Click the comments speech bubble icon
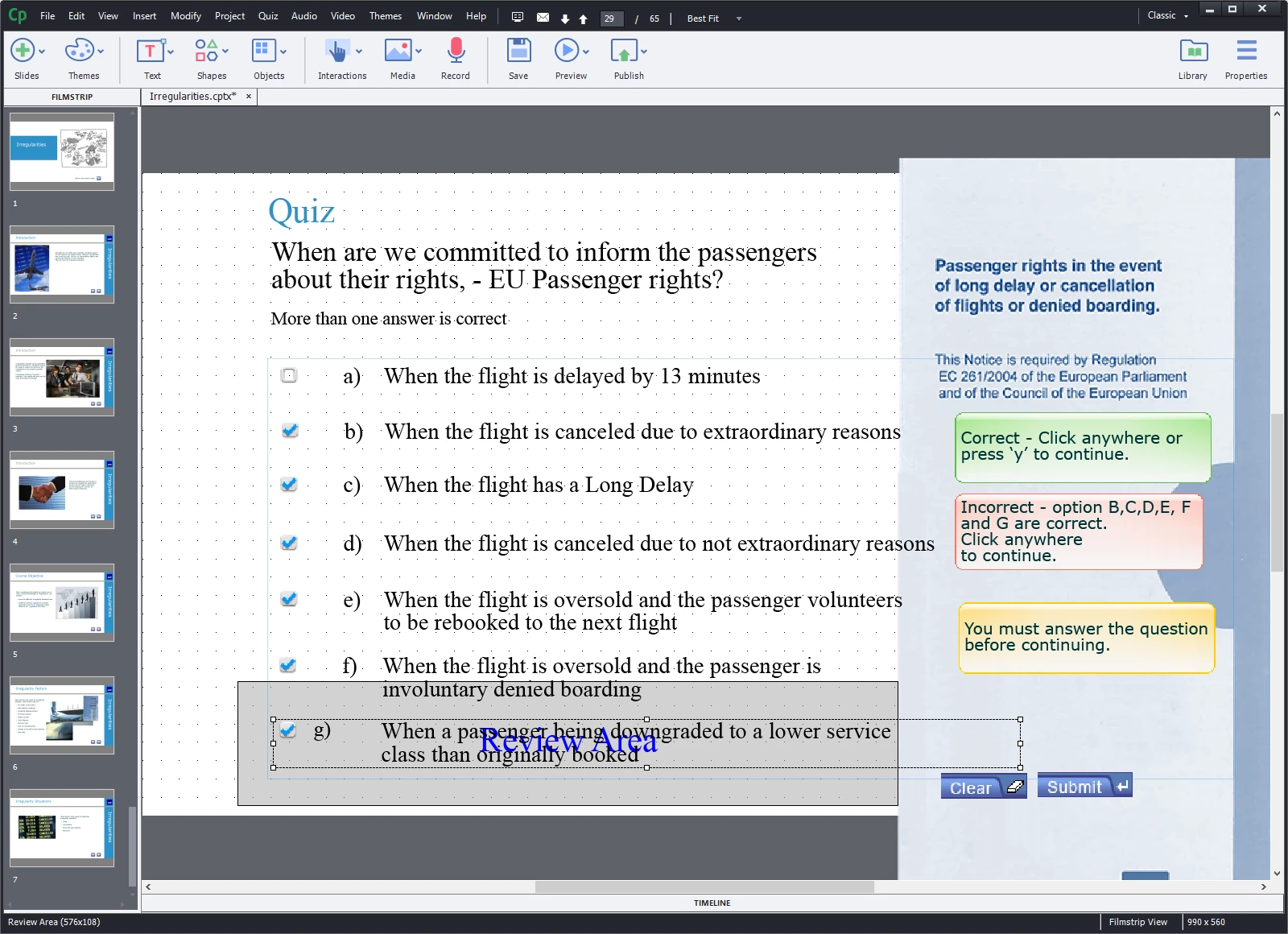 click(518, 17)
